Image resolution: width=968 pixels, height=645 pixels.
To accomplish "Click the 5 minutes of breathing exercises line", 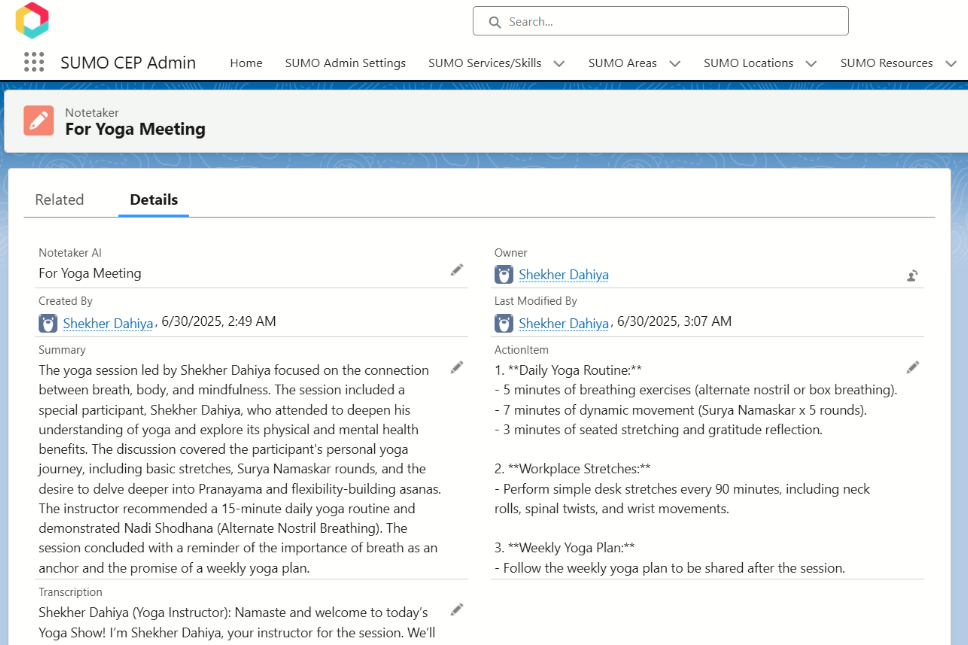I will click(696, 390).
